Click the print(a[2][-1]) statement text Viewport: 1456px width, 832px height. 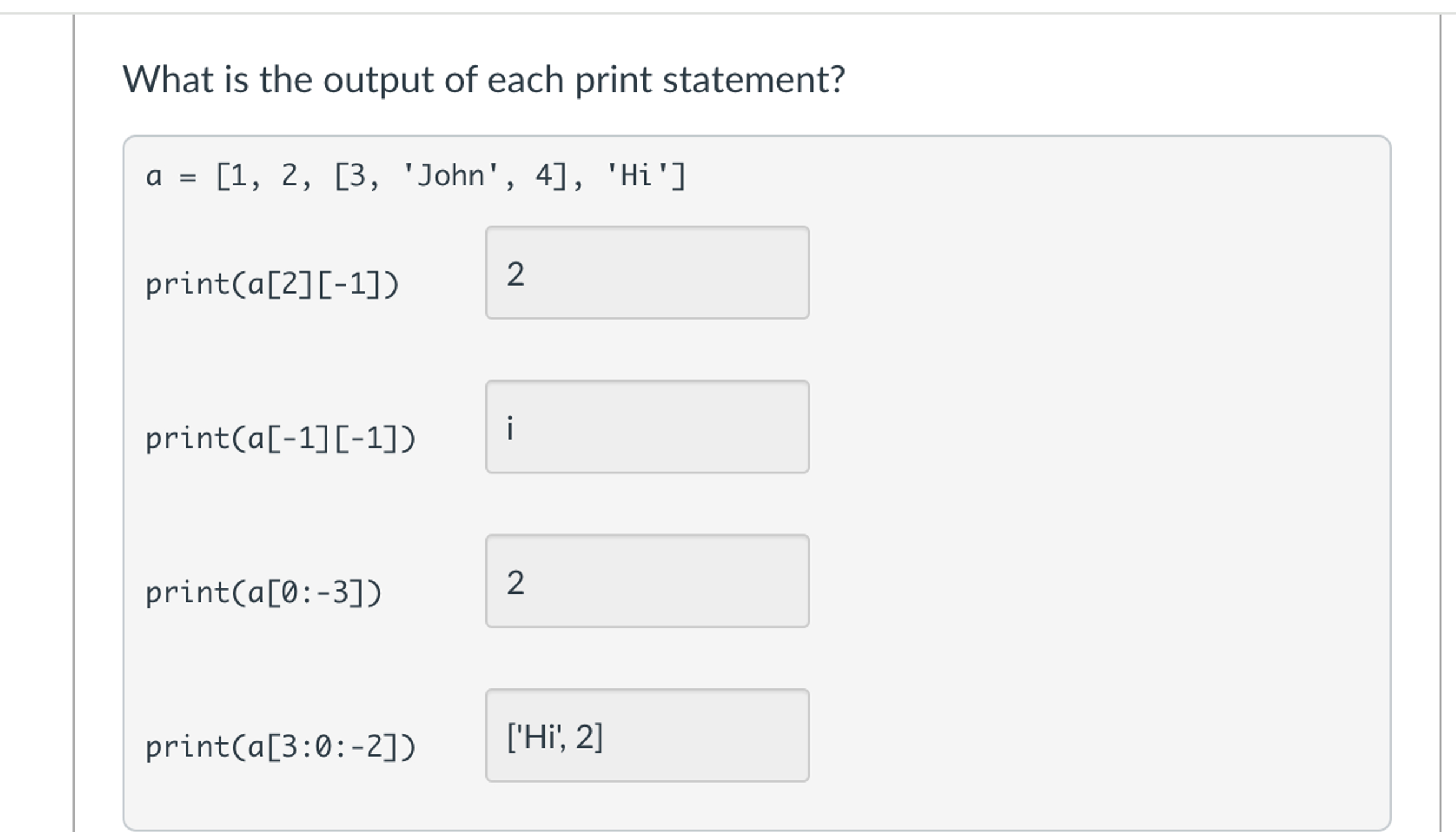tap(271, 284)
